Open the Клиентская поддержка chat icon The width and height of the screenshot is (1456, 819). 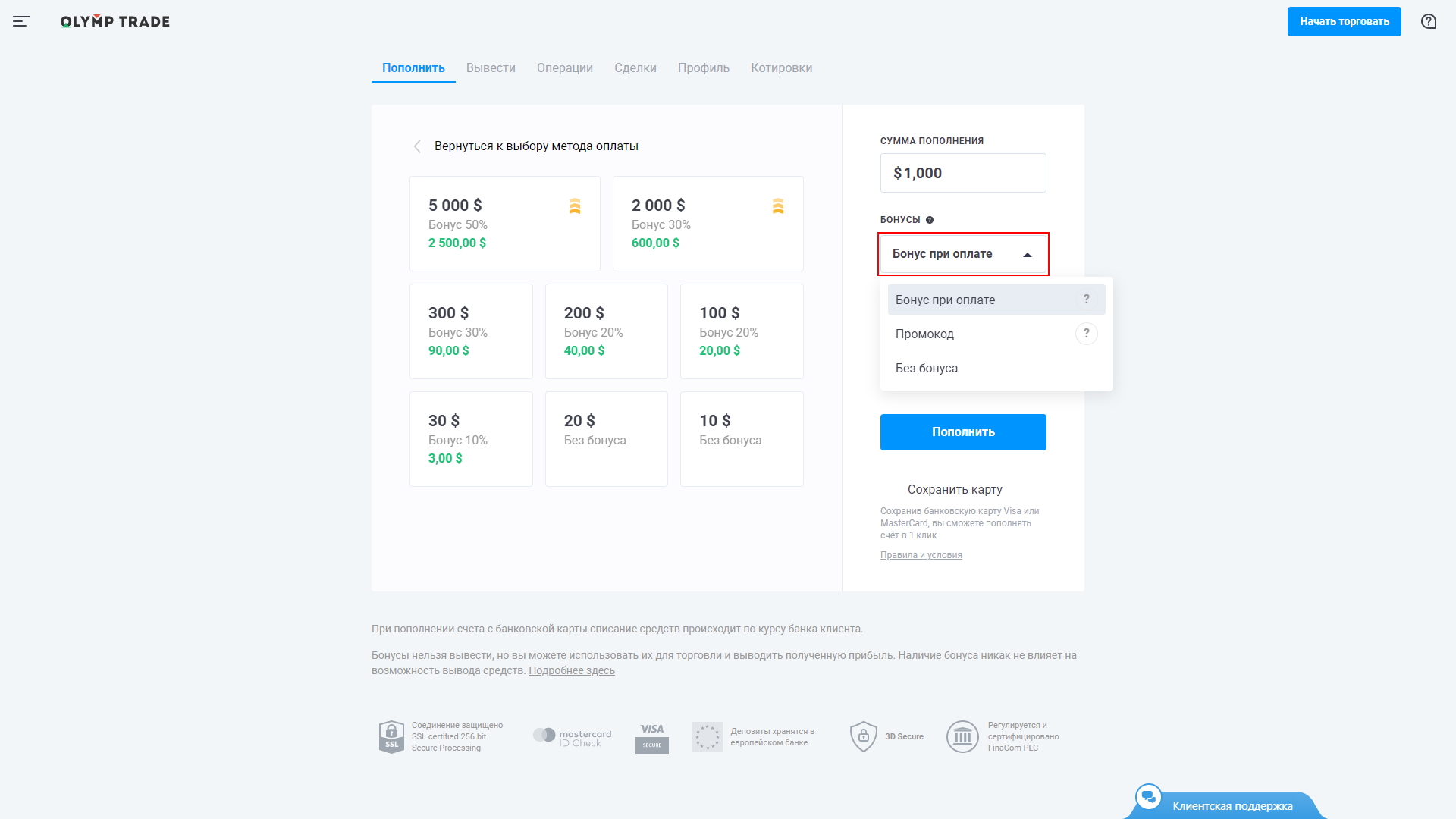1149,797
